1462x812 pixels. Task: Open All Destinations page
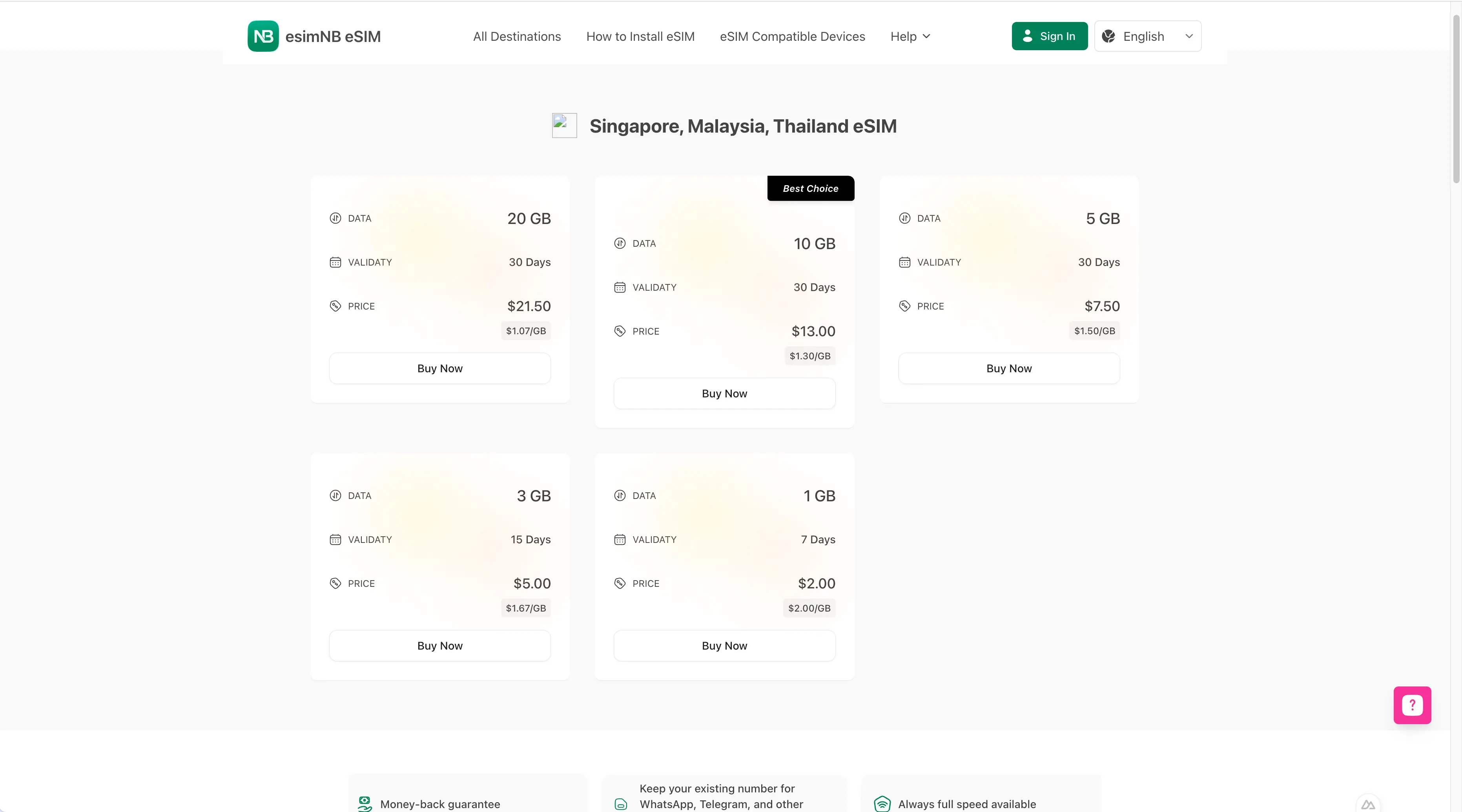pos(517,36)
